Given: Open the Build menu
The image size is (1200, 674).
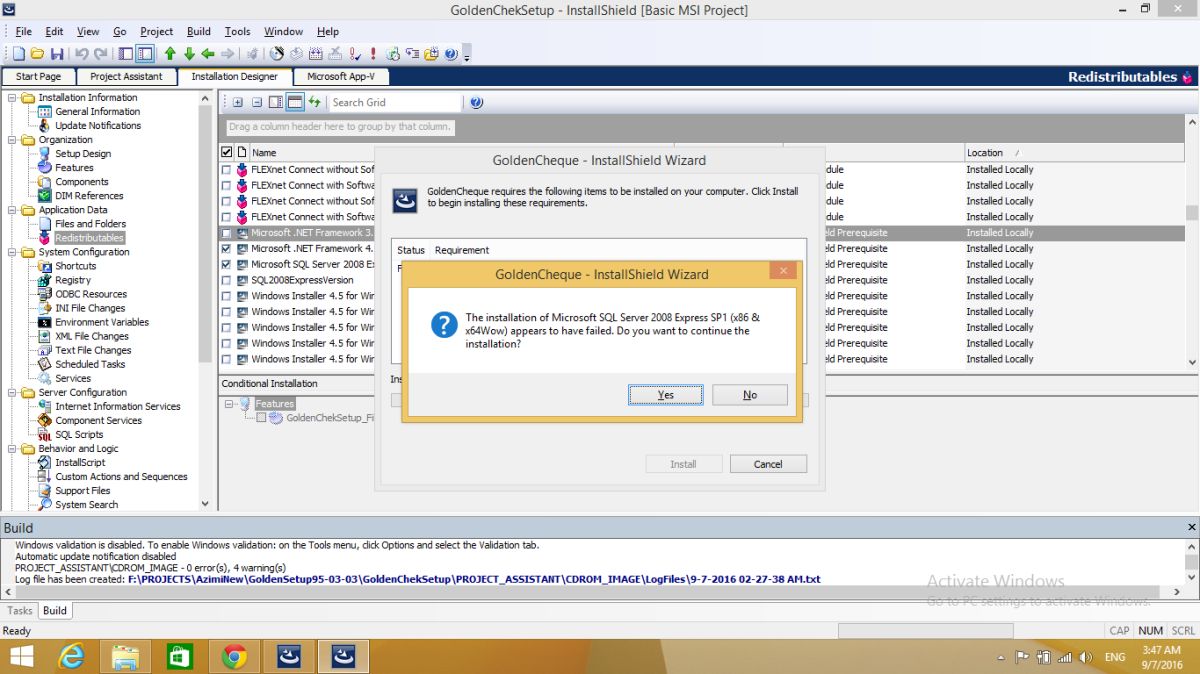Looking at the screenshot, I should pos(198,31).
